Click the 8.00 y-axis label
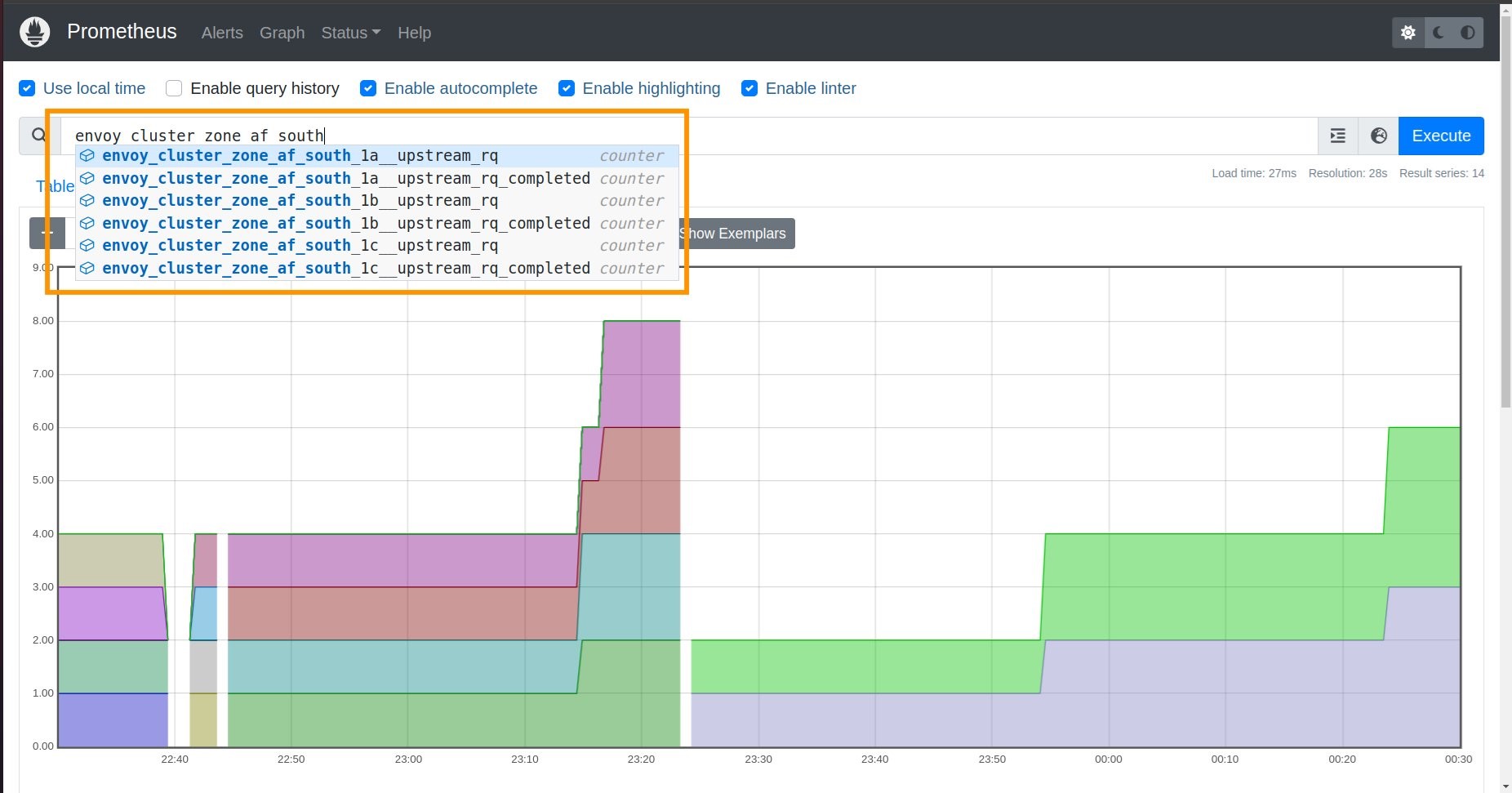 point(43,321)
